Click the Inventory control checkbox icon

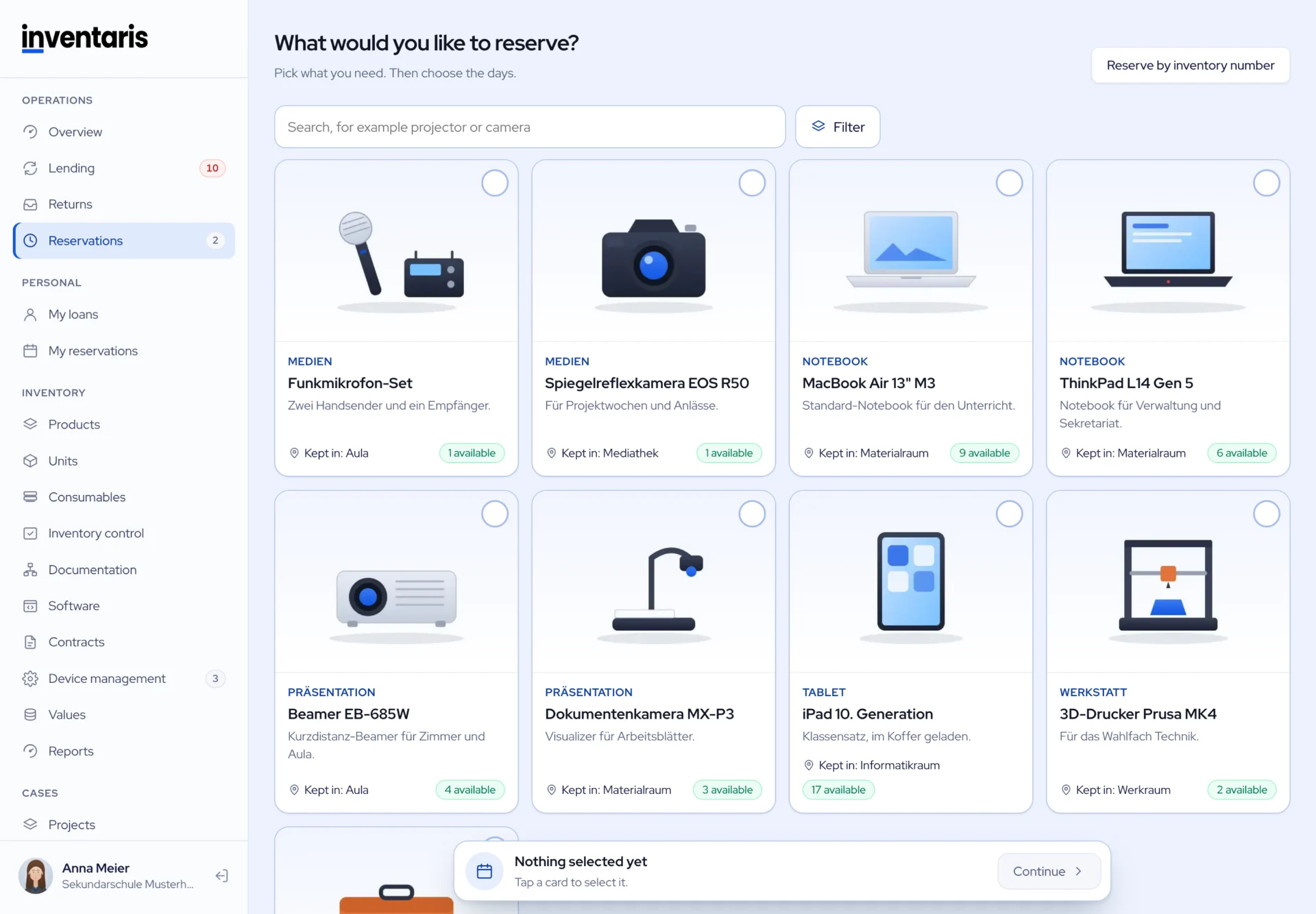(30, 533)
